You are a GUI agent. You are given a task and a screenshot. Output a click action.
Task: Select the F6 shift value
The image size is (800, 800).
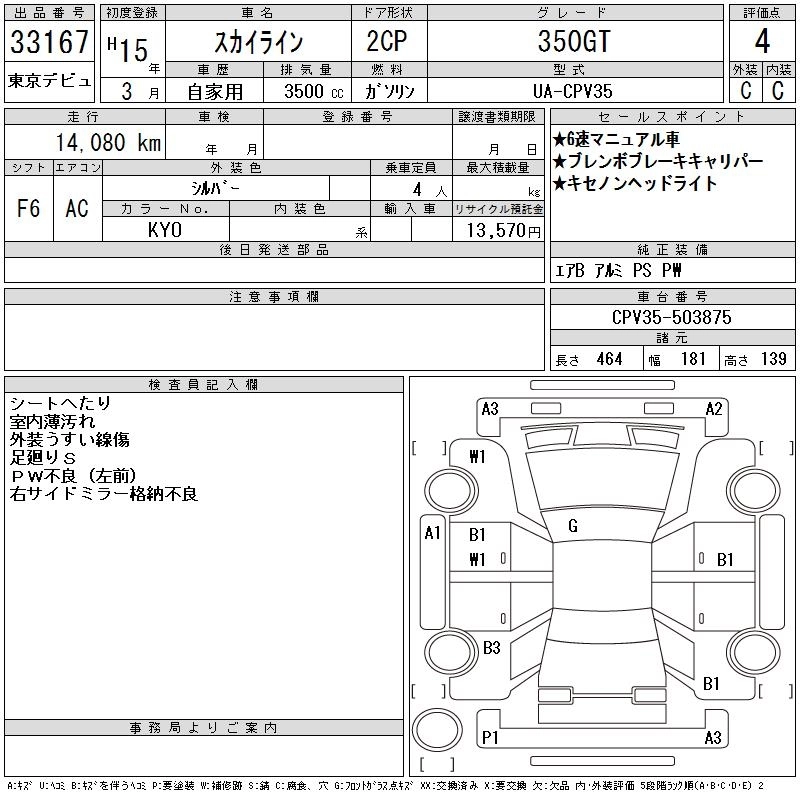tap(29, 208)
